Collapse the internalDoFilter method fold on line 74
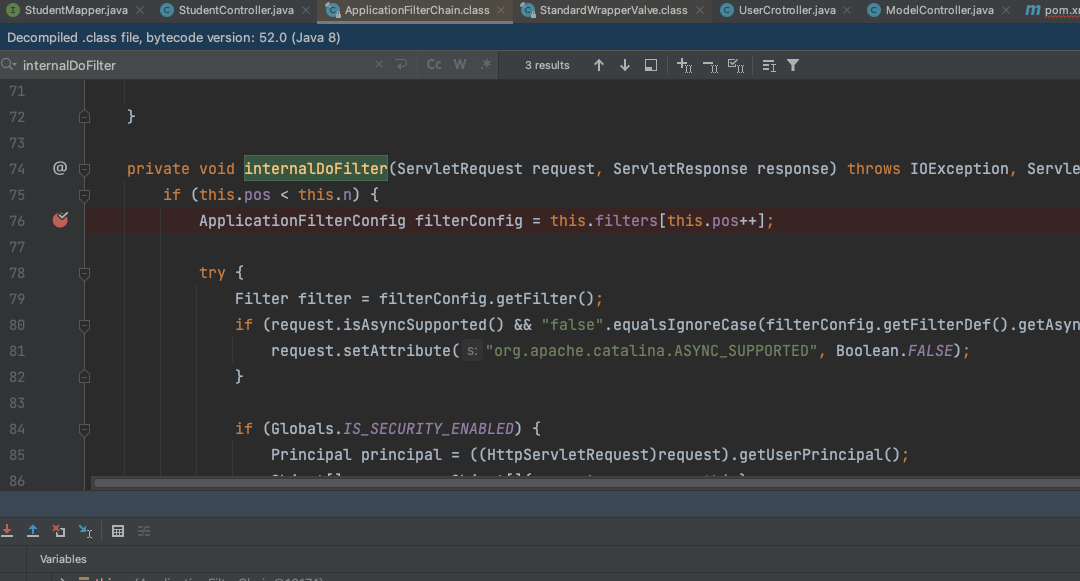Viewport: 1080px width, 581px height. pyautogui.click(x=84, y=169)
